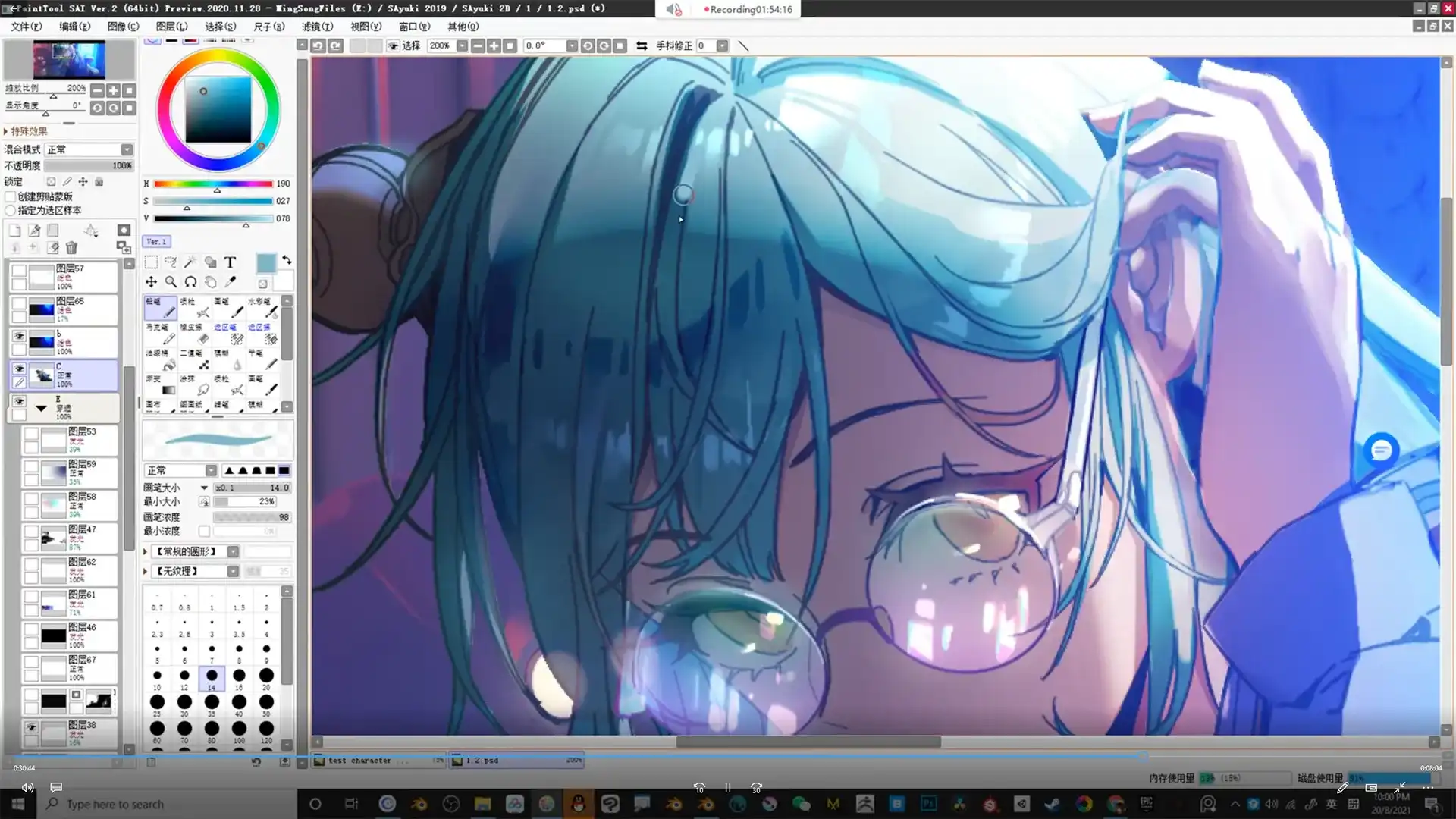Choose the eyedropper color picker tool

point(230,282)
